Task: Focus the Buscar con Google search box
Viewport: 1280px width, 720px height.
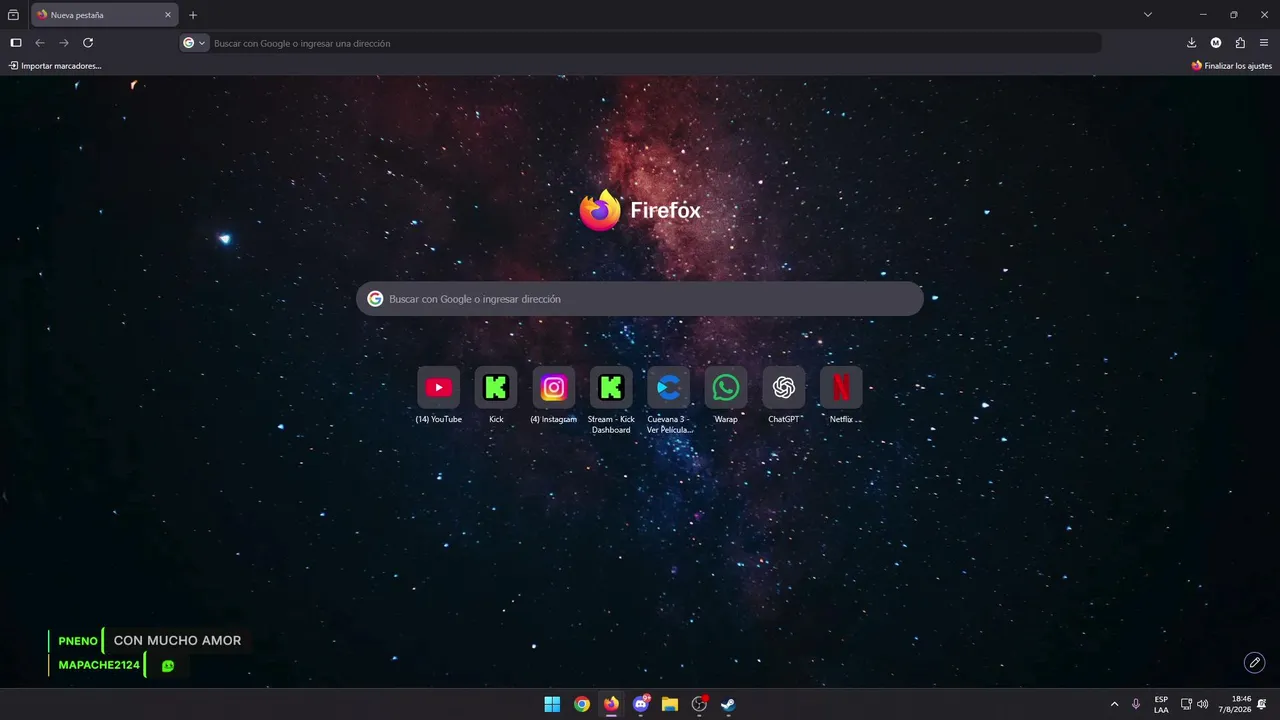Action: pos(640,299)
